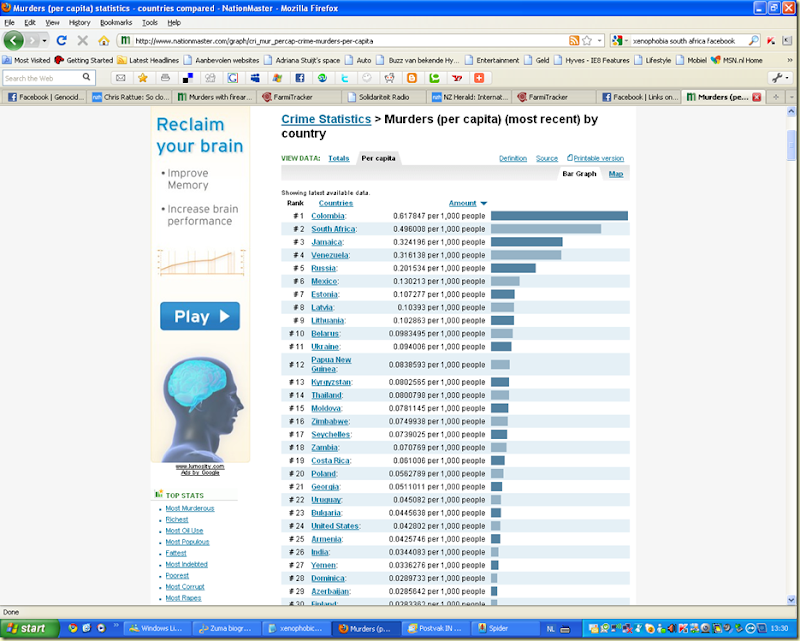Click the Windows Start button

coord(29,628)
